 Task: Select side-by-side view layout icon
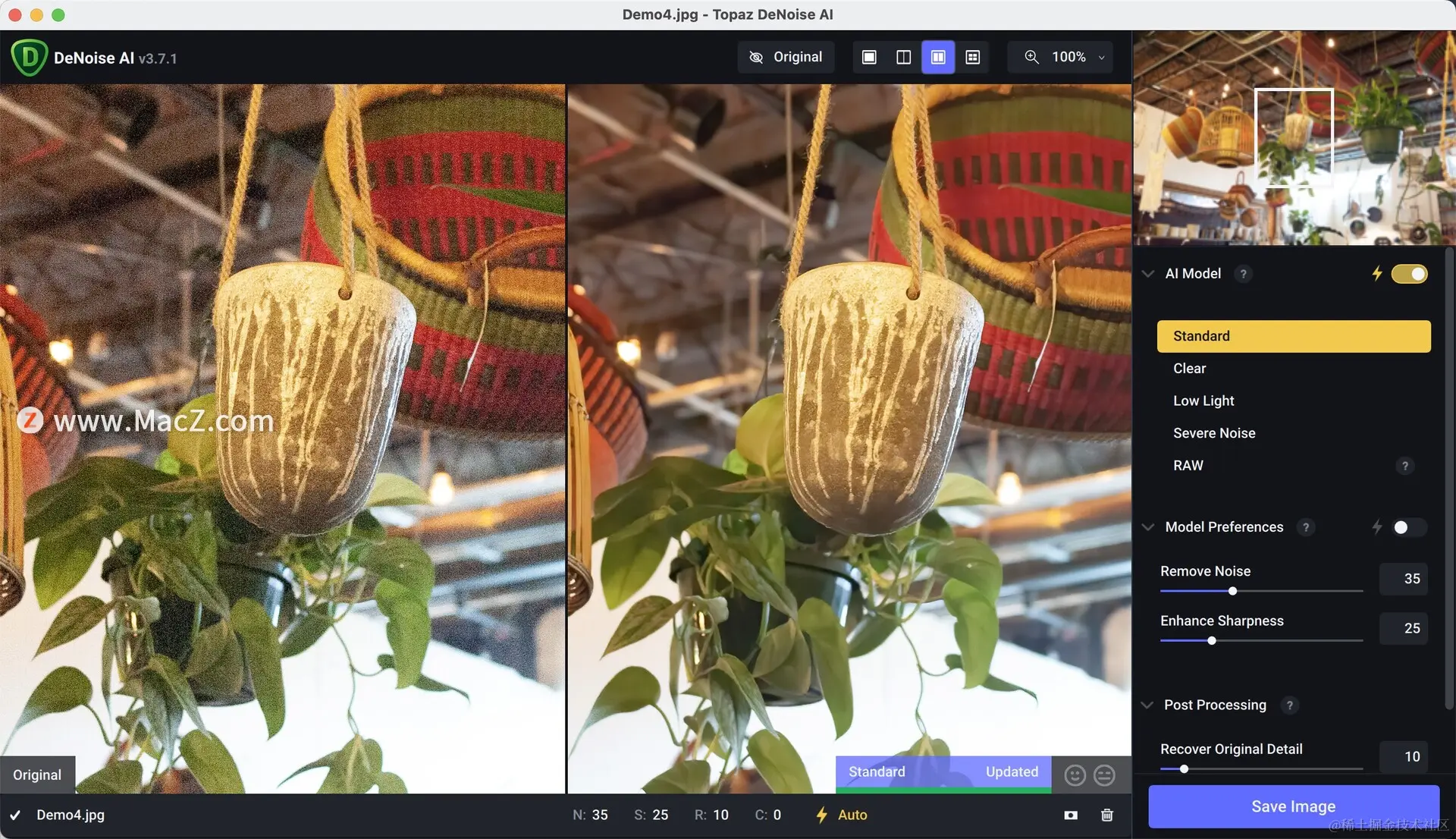pos(938,57)
